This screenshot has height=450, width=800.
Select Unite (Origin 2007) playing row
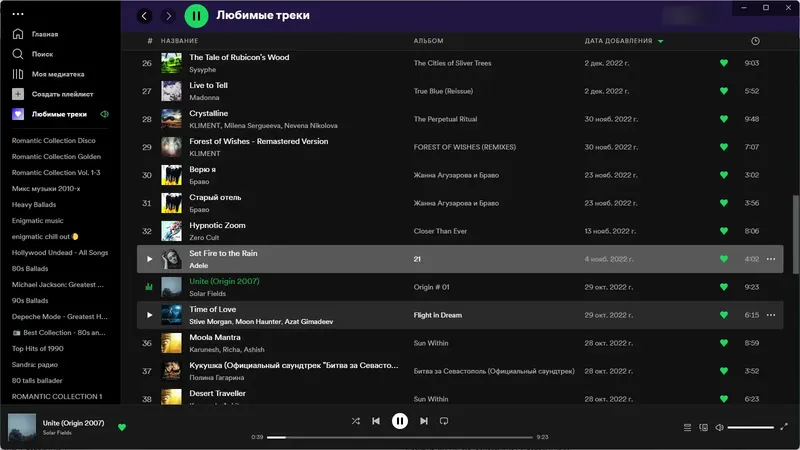click(x=460, y=287)
